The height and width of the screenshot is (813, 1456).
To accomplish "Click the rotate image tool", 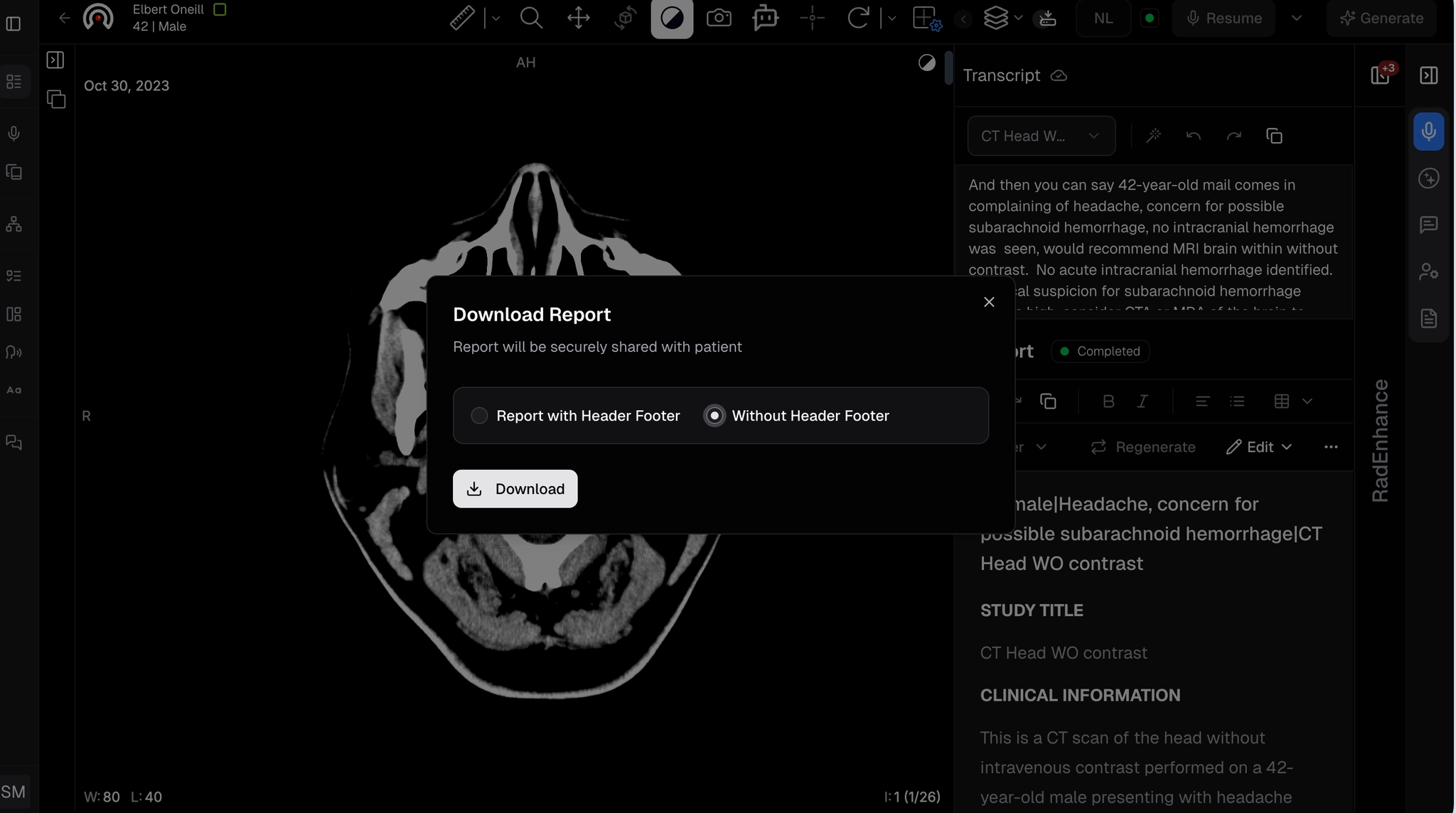I will pyautogui.click(x=859, y=18).
